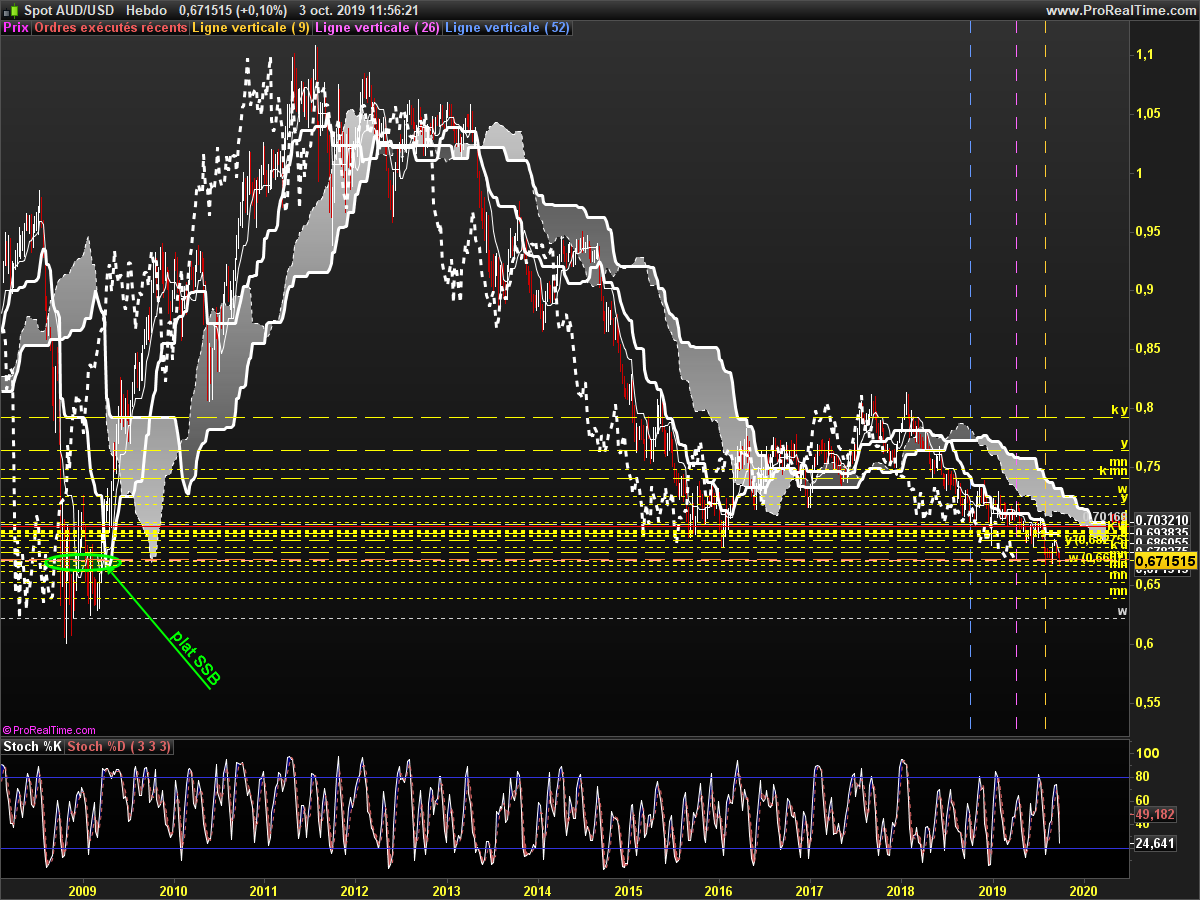
Task: Click the 0,85 price axis label
Action: pyautogui.click(x=1148, y=349)
